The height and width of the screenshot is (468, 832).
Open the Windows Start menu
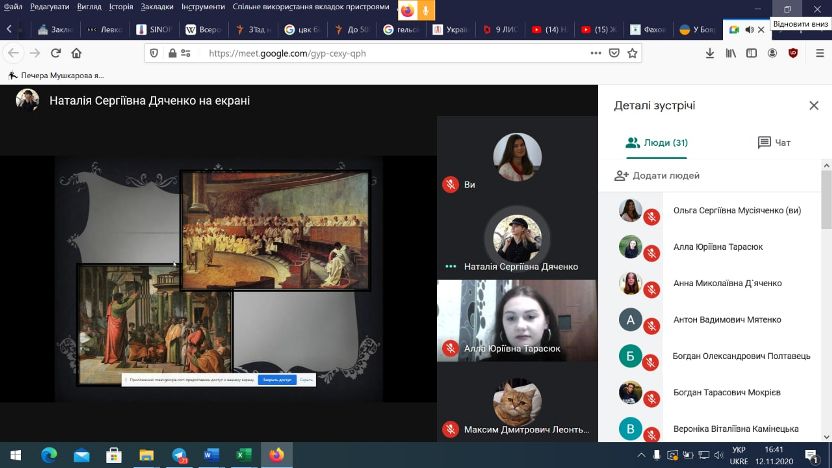pyautogui.click(x=15, y=455)
